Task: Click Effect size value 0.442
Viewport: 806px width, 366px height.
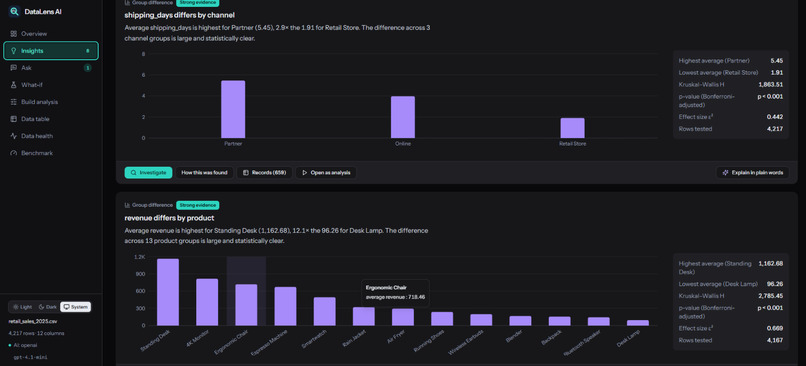Action: 775,117
